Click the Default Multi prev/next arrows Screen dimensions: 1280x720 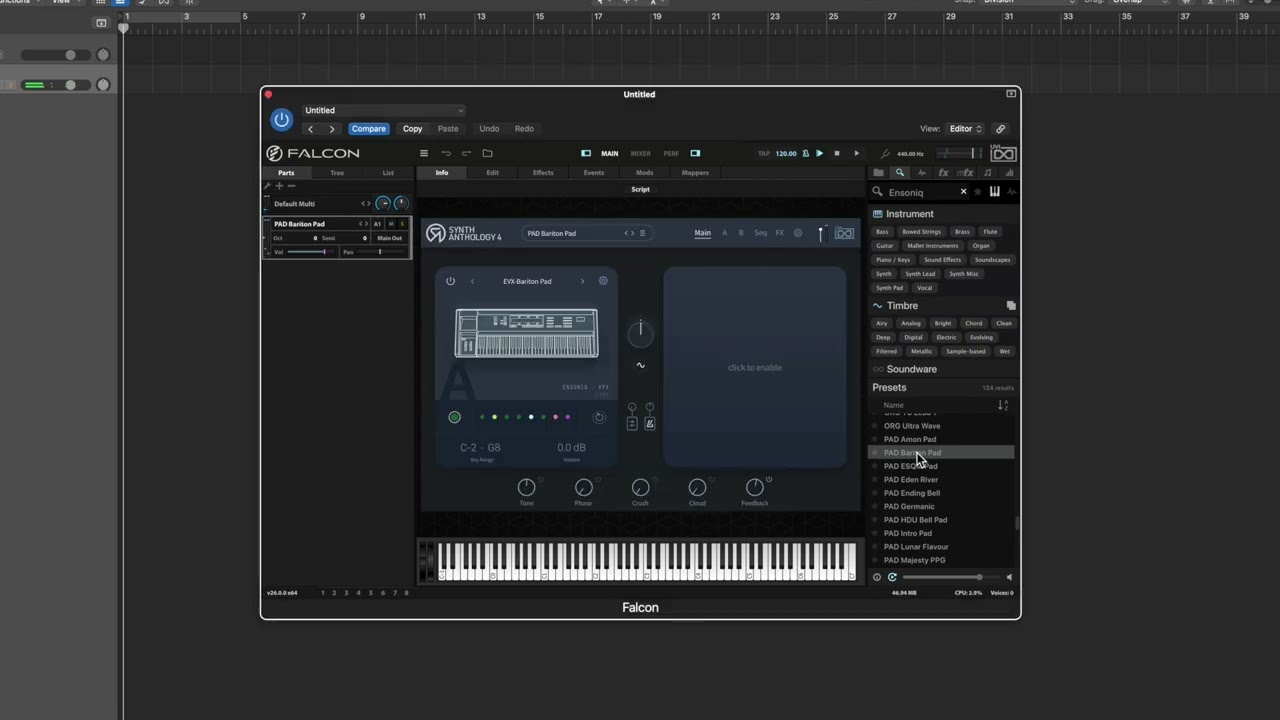[x=366, y=204]
